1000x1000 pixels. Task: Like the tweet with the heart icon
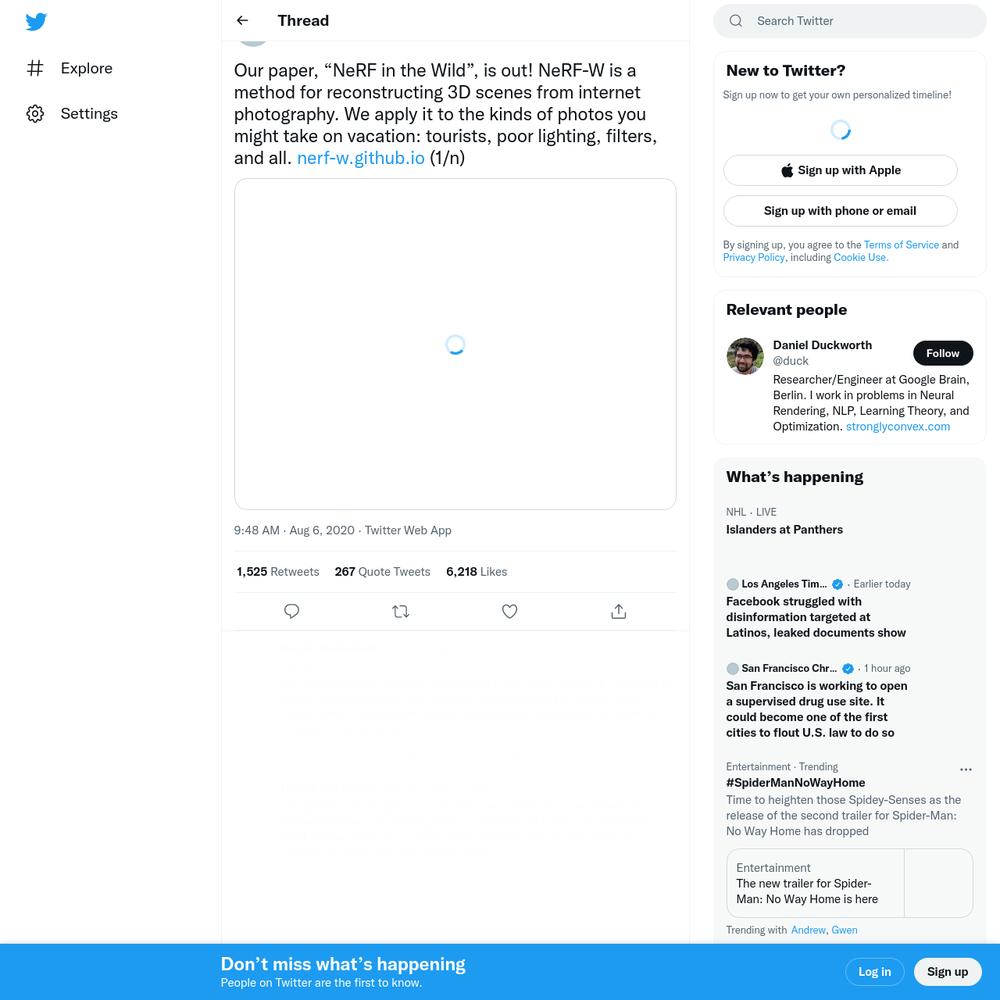[510, 611]
